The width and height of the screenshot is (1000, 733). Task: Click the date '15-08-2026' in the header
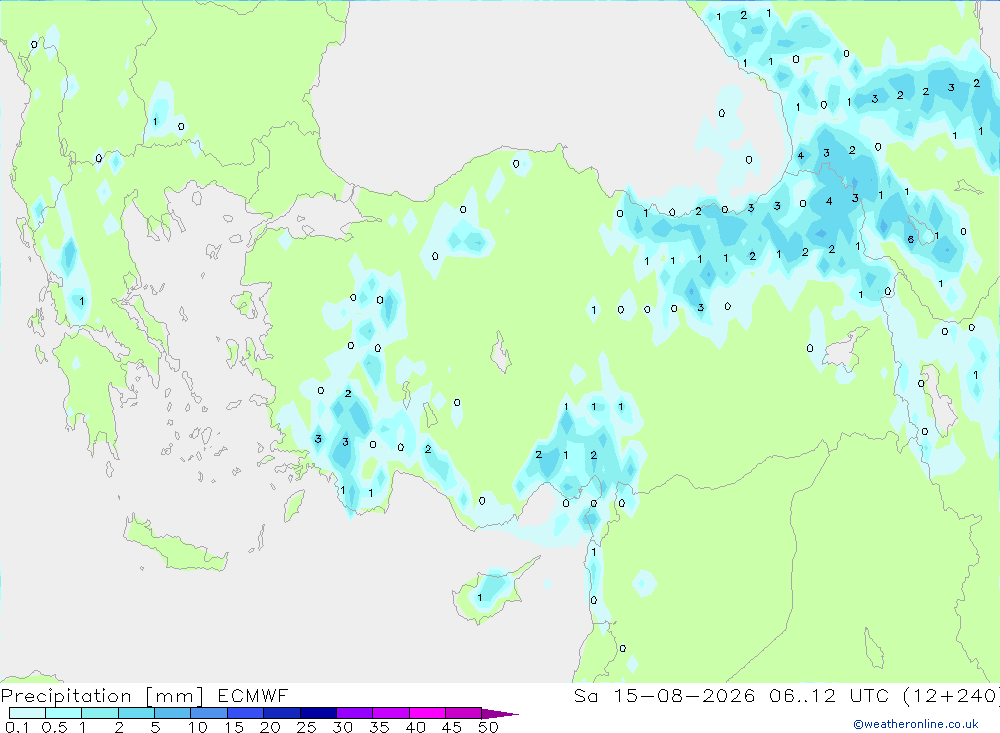[684, 695]
